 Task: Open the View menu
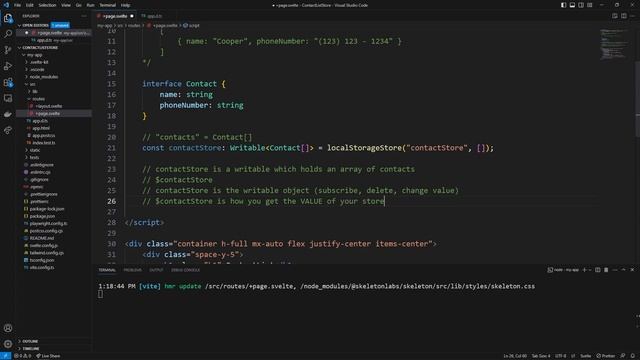point(66,5)
